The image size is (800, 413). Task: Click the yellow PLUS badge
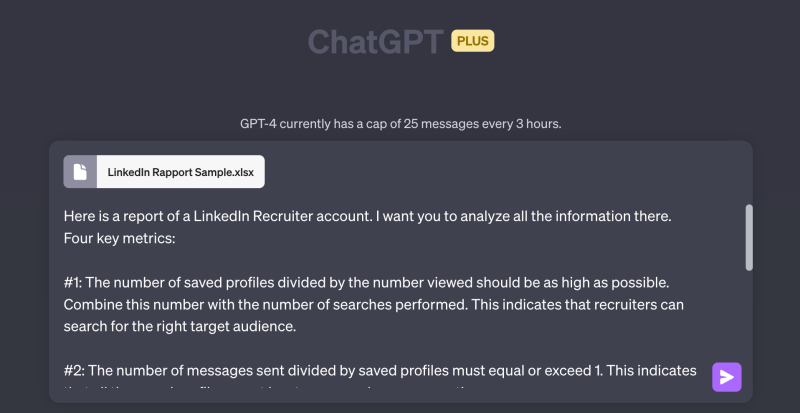pyautogui.click(x=472, y=41)
